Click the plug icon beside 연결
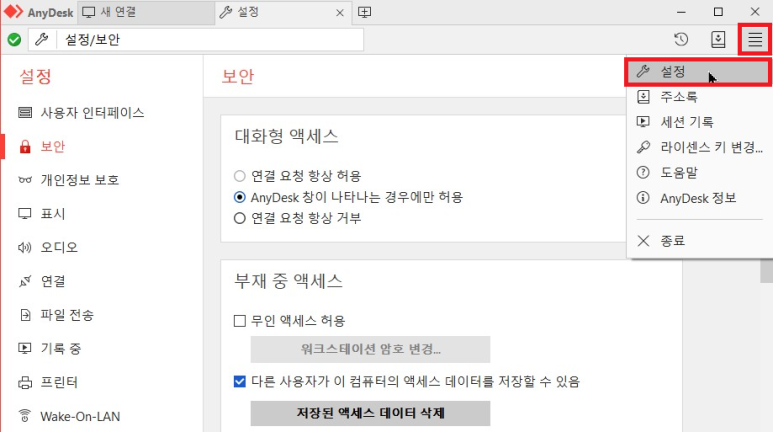773x432 pixels. [25, 281]
